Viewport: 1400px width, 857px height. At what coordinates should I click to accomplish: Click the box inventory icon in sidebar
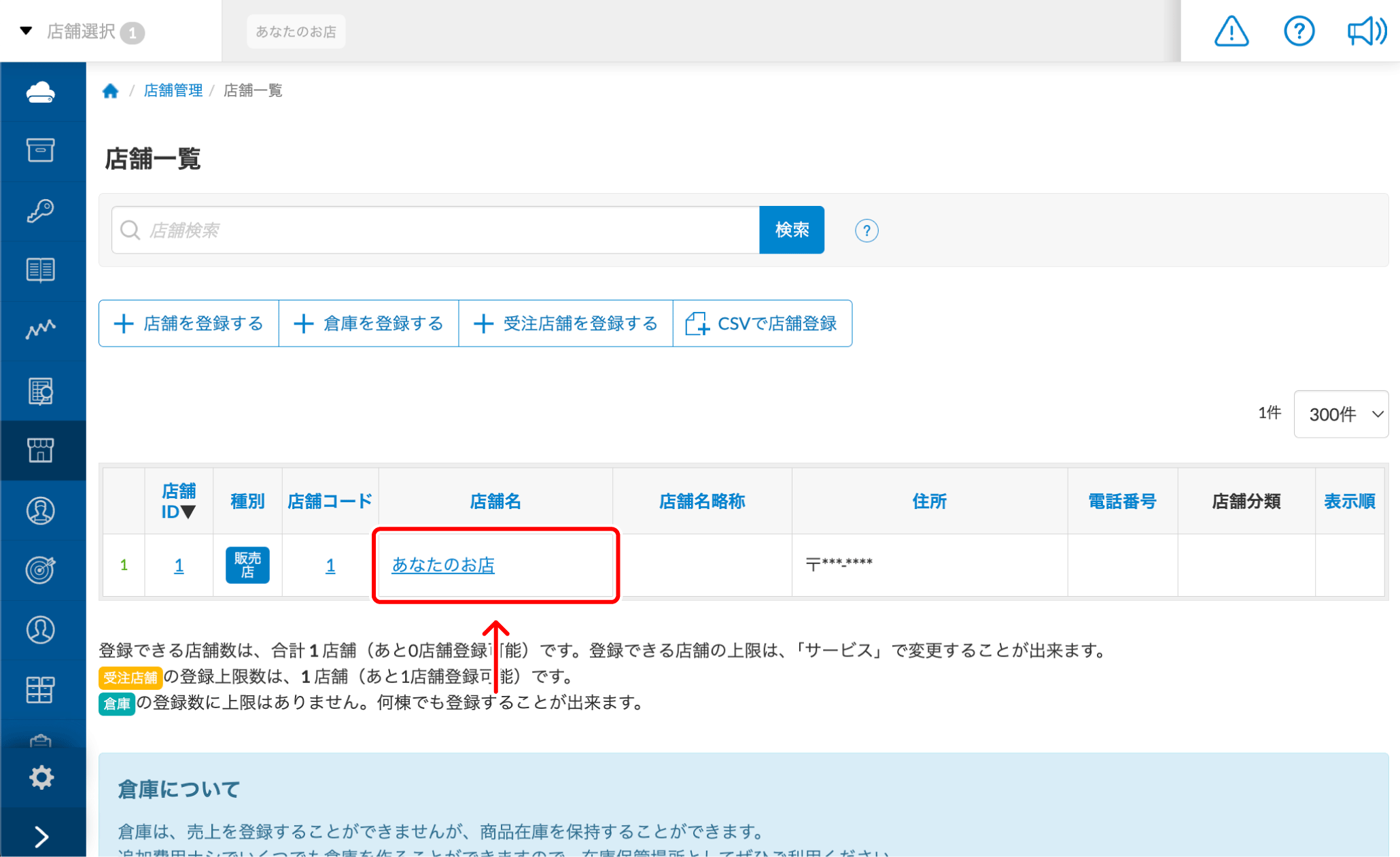[42, 151]
